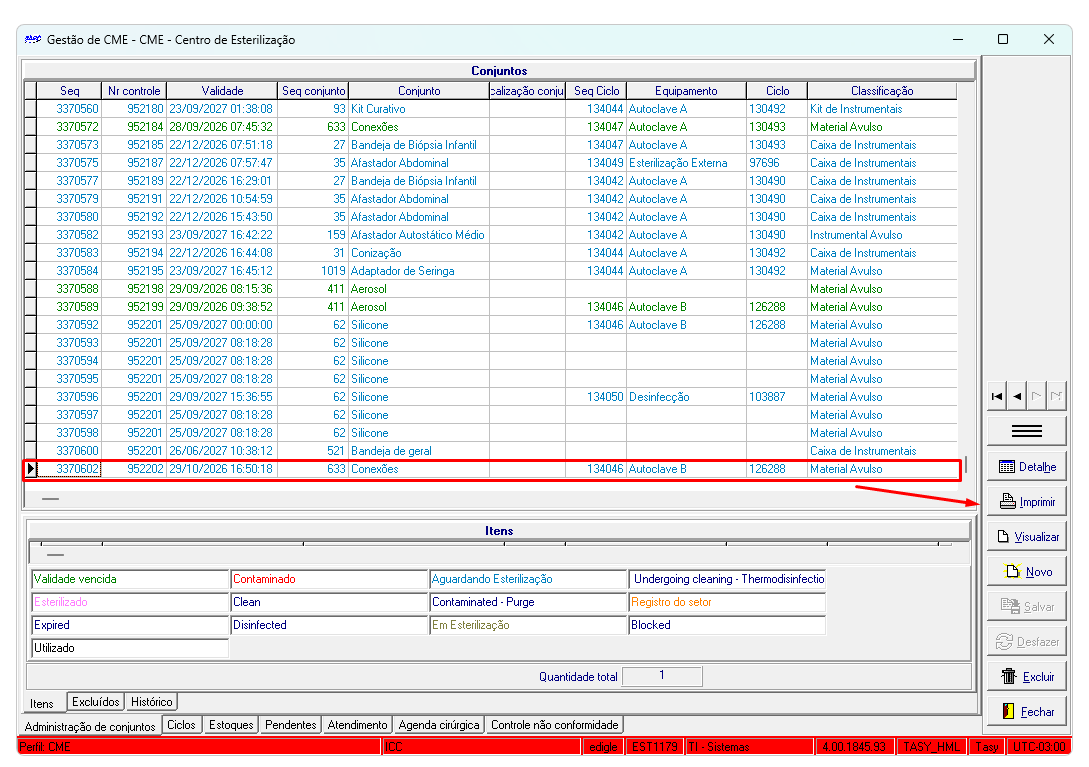
Task: Click the Salvar button
Action: click(x=1026, y=607)
